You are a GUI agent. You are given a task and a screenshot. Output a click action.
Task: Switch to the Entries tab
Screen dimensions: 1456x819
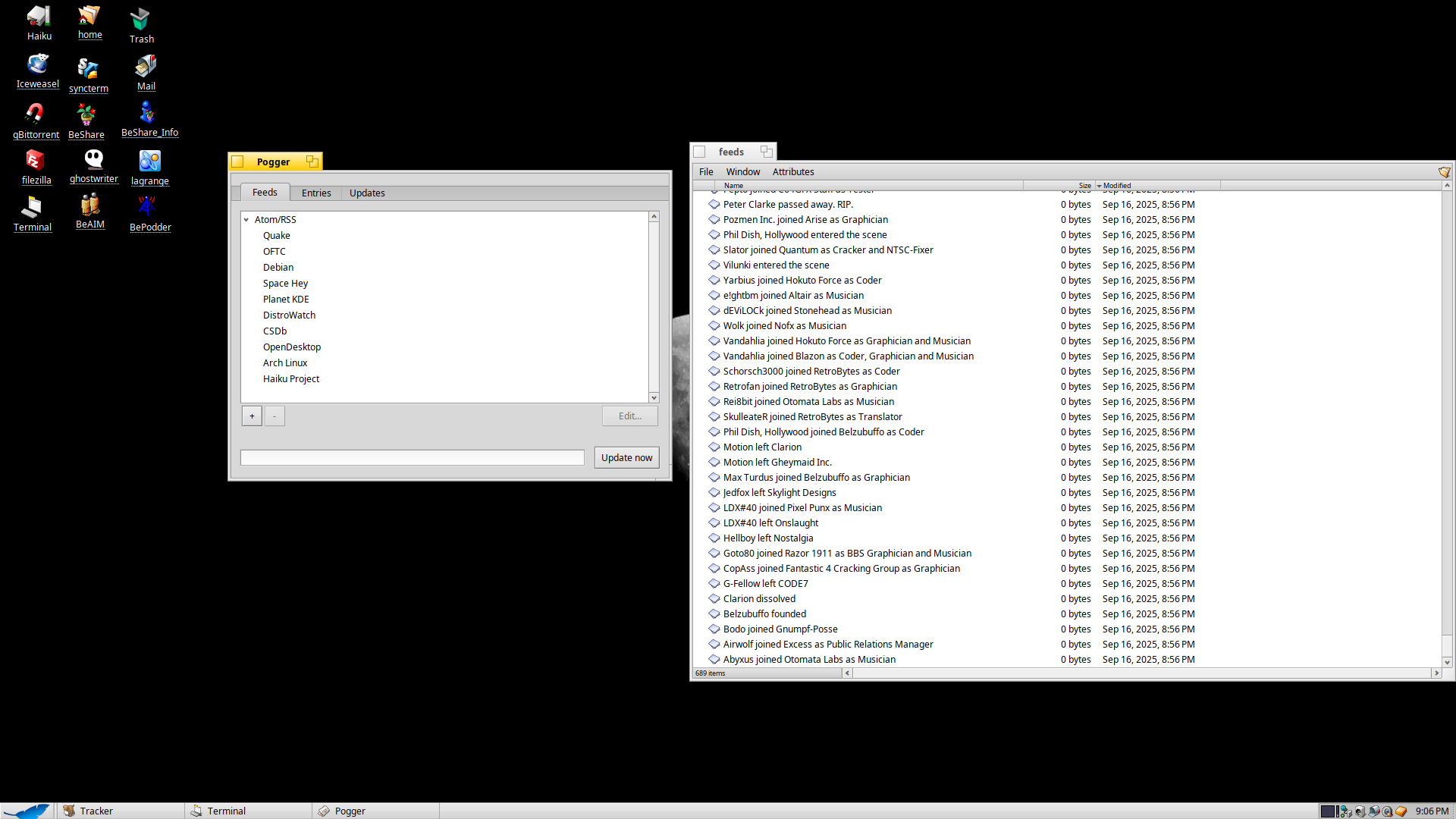tap(316, 193)
